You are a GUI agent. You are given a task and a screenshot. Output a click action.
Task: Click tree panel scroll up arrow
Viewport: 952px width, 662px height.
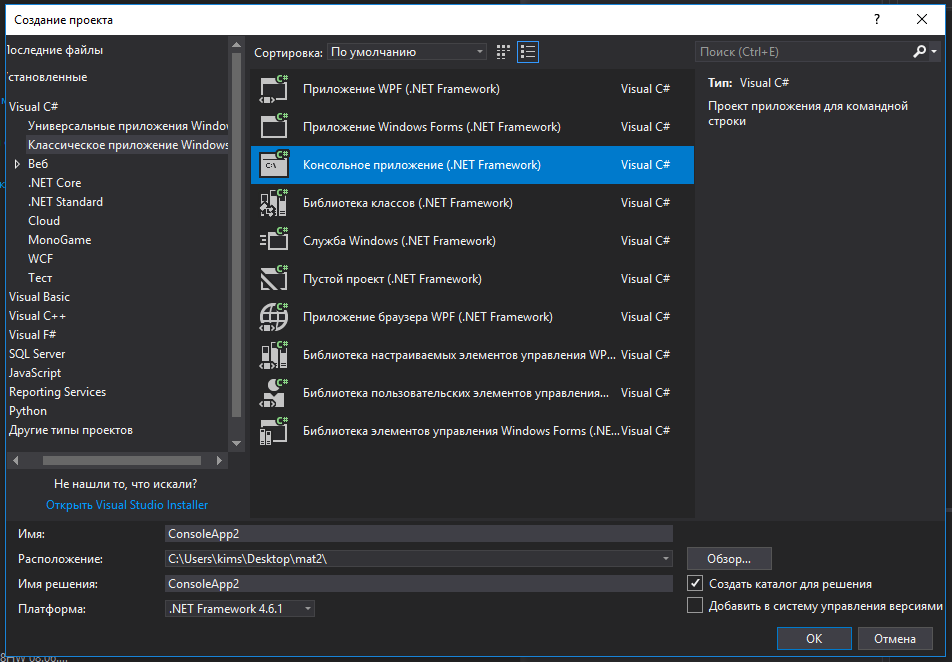click(237, 45)
